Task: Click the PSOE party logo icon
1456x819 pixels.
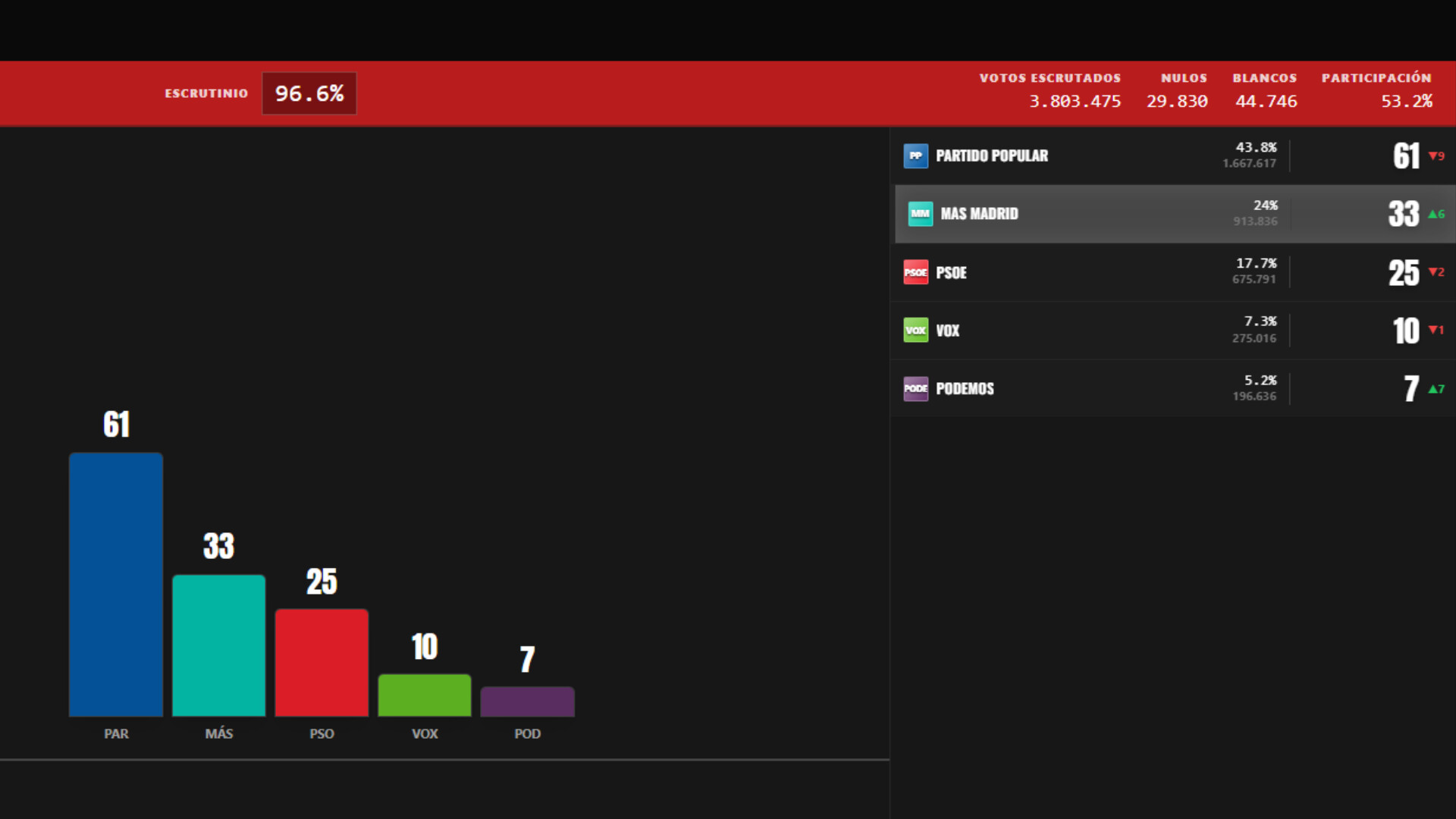Action: (x=916, y=272)
